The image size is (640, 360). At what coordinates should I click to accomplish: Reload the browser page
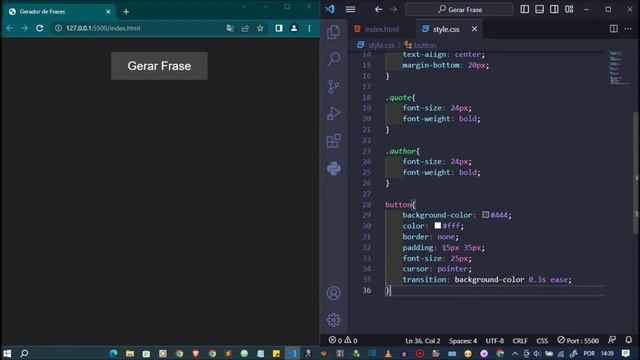point(40,28)
